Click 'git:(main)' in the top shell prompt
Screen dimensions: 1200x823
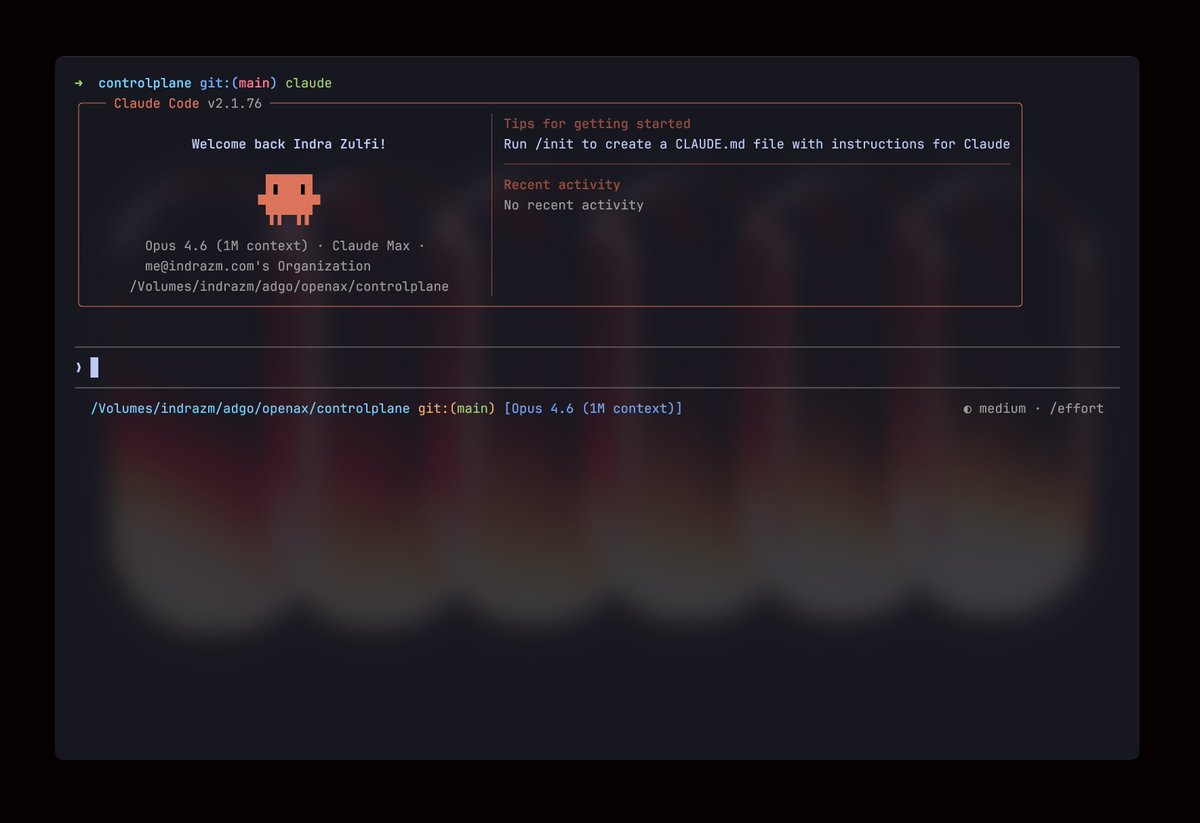(x=239, y=83)
